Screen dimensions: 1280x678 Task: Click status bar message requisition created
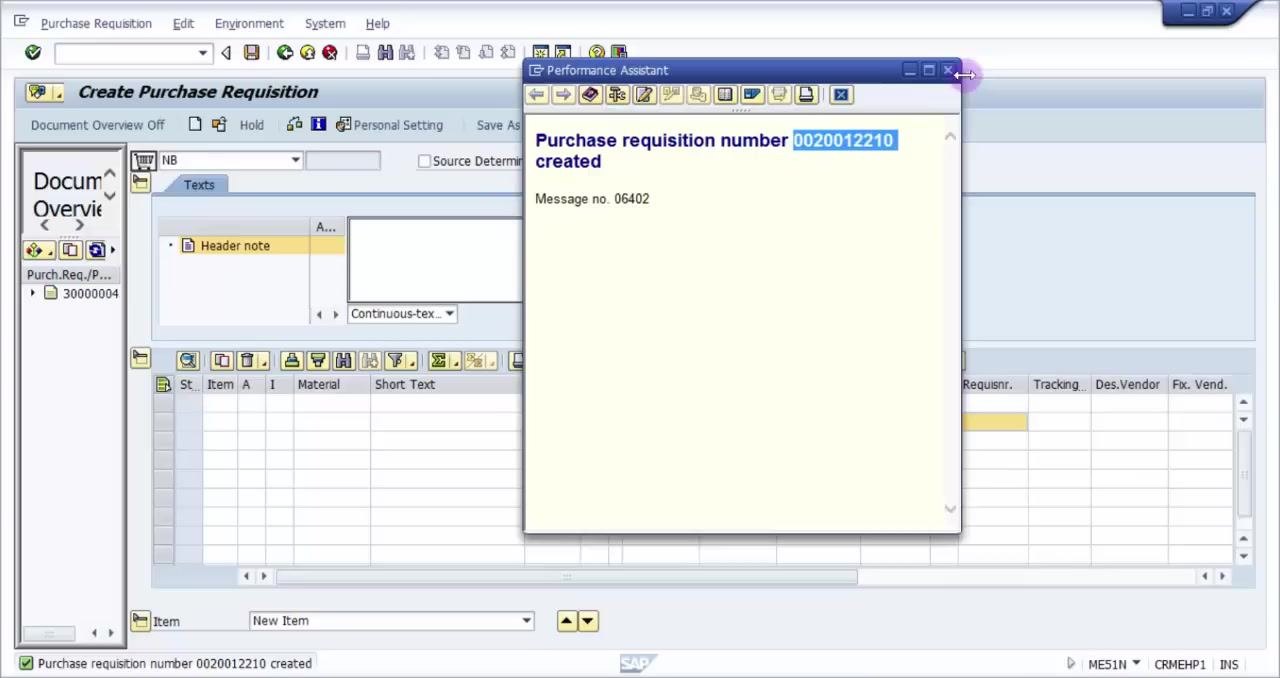pyautogui.click(x=175, y=664)
